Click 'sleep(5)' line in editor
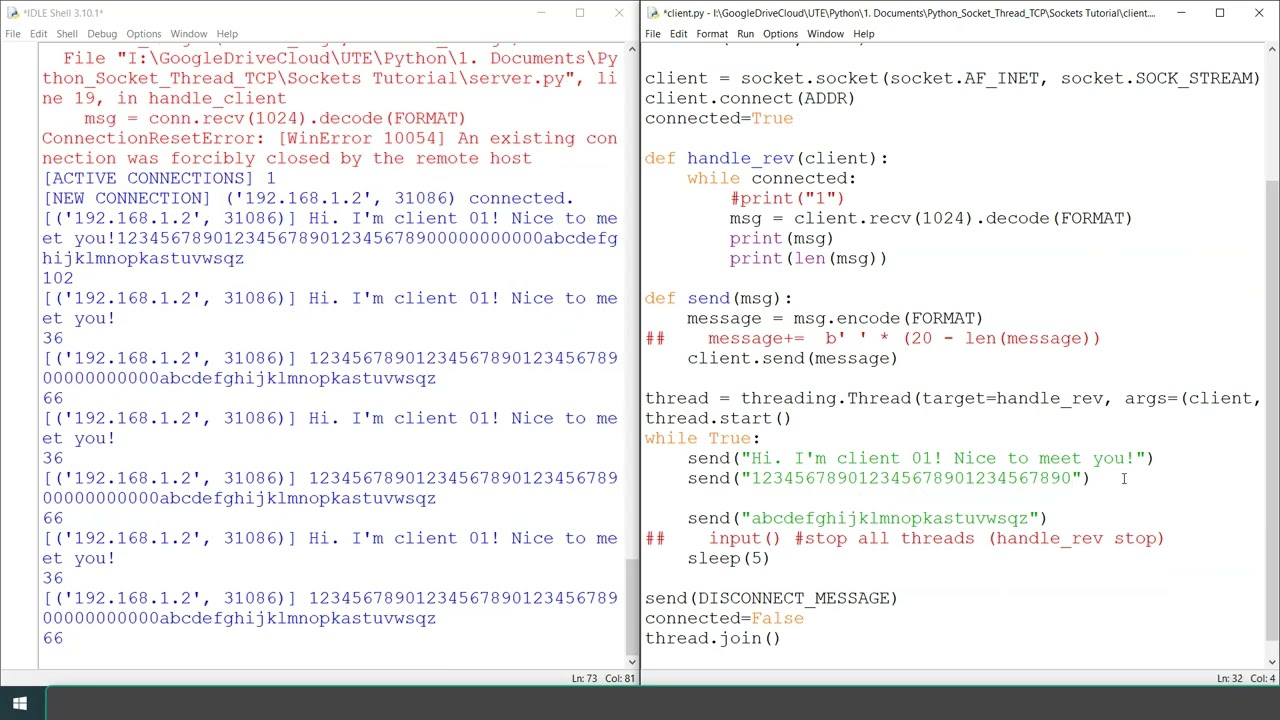 728,558
